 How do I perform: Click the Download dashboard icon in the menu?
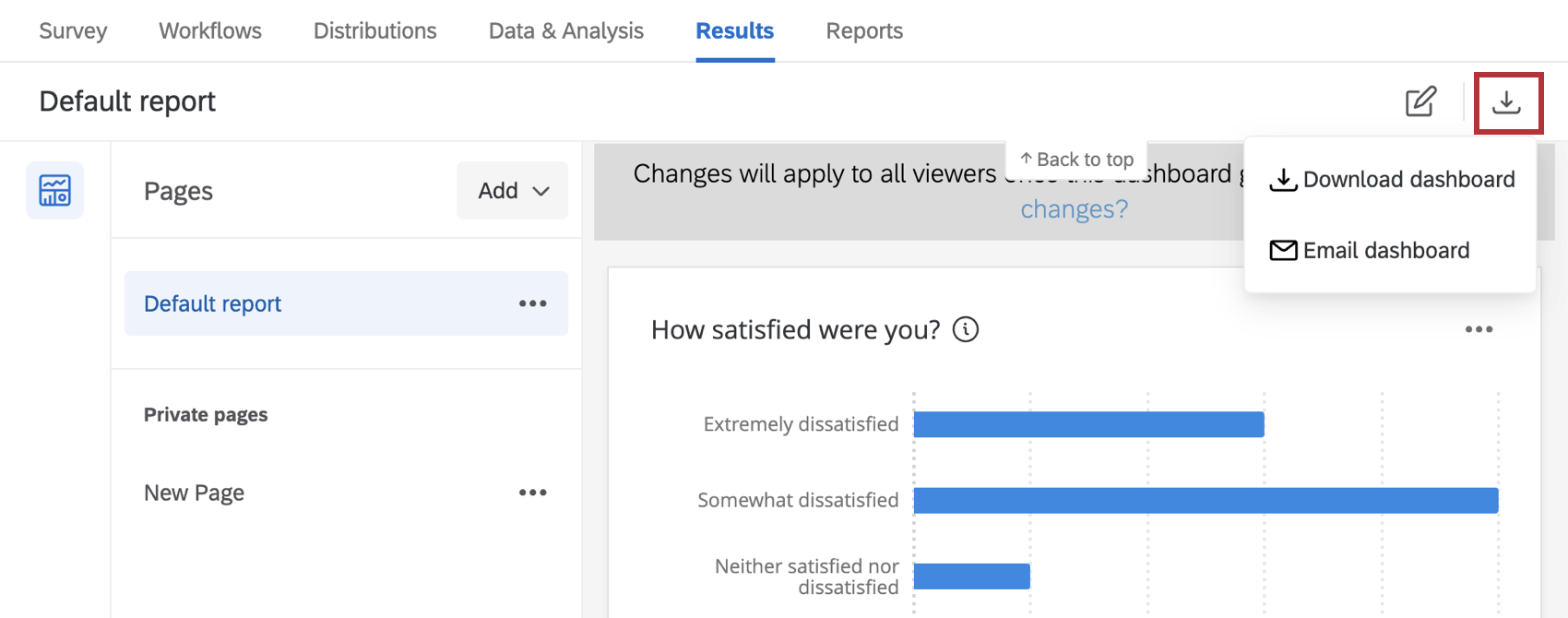point(1283,180)
